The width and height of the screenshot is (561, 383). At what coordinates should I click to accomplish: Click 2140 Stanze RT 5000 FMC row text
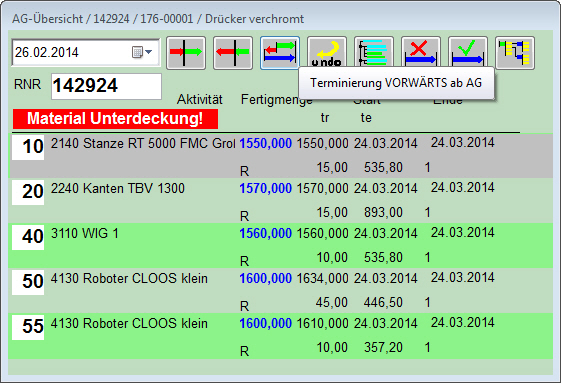pos(143,144)
